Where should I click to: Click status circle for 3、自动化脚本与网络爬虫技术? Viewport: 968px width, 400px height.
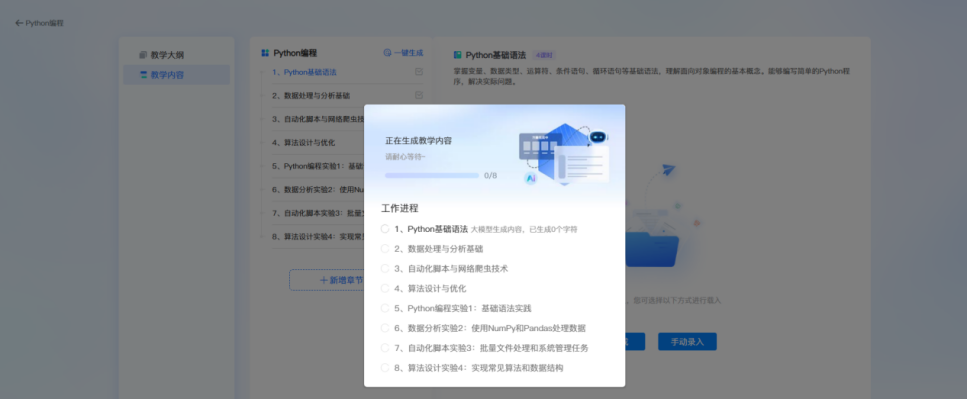tap(385, 269)
